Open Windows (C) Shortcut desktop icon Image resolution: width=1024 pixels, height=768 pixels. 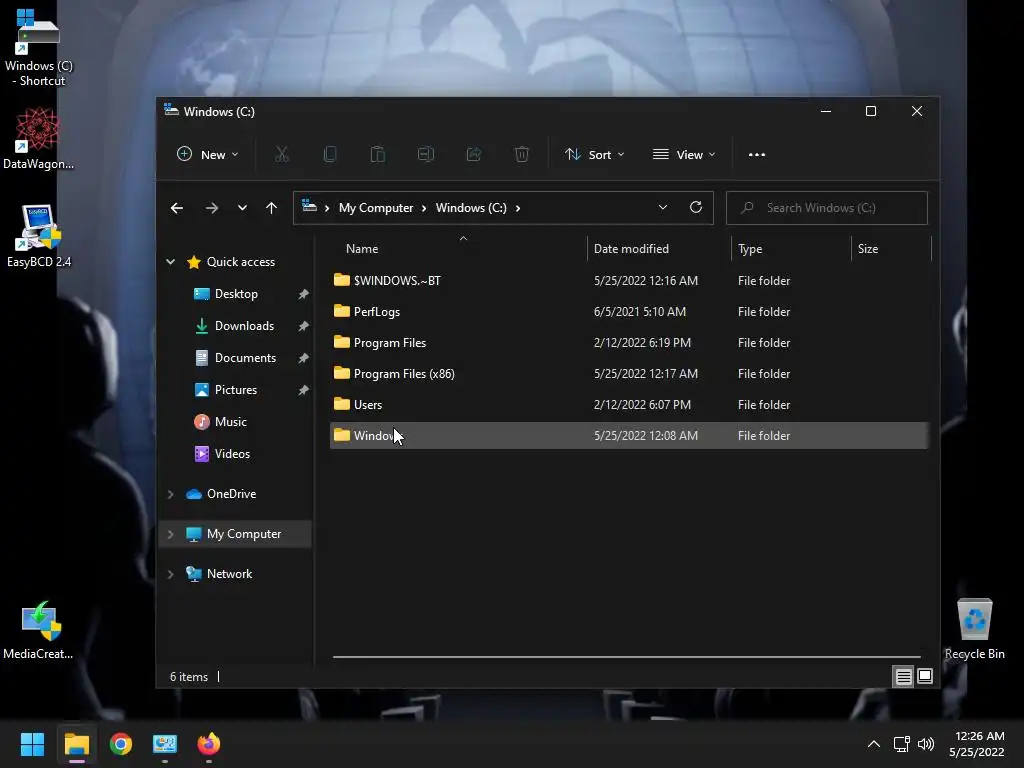(x=39, y=47)
